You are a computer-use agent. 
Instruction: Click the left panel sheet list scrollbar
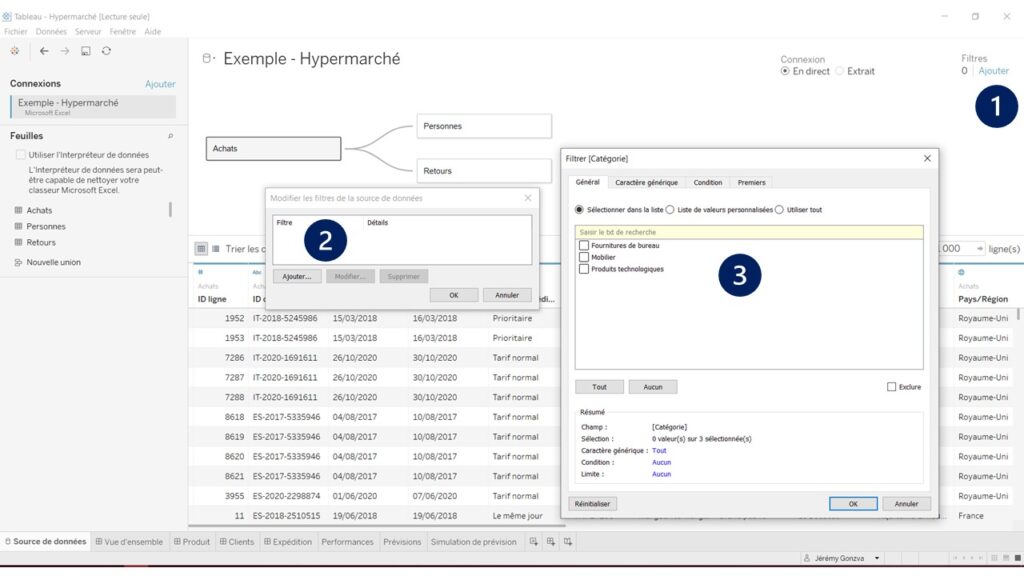170,209
